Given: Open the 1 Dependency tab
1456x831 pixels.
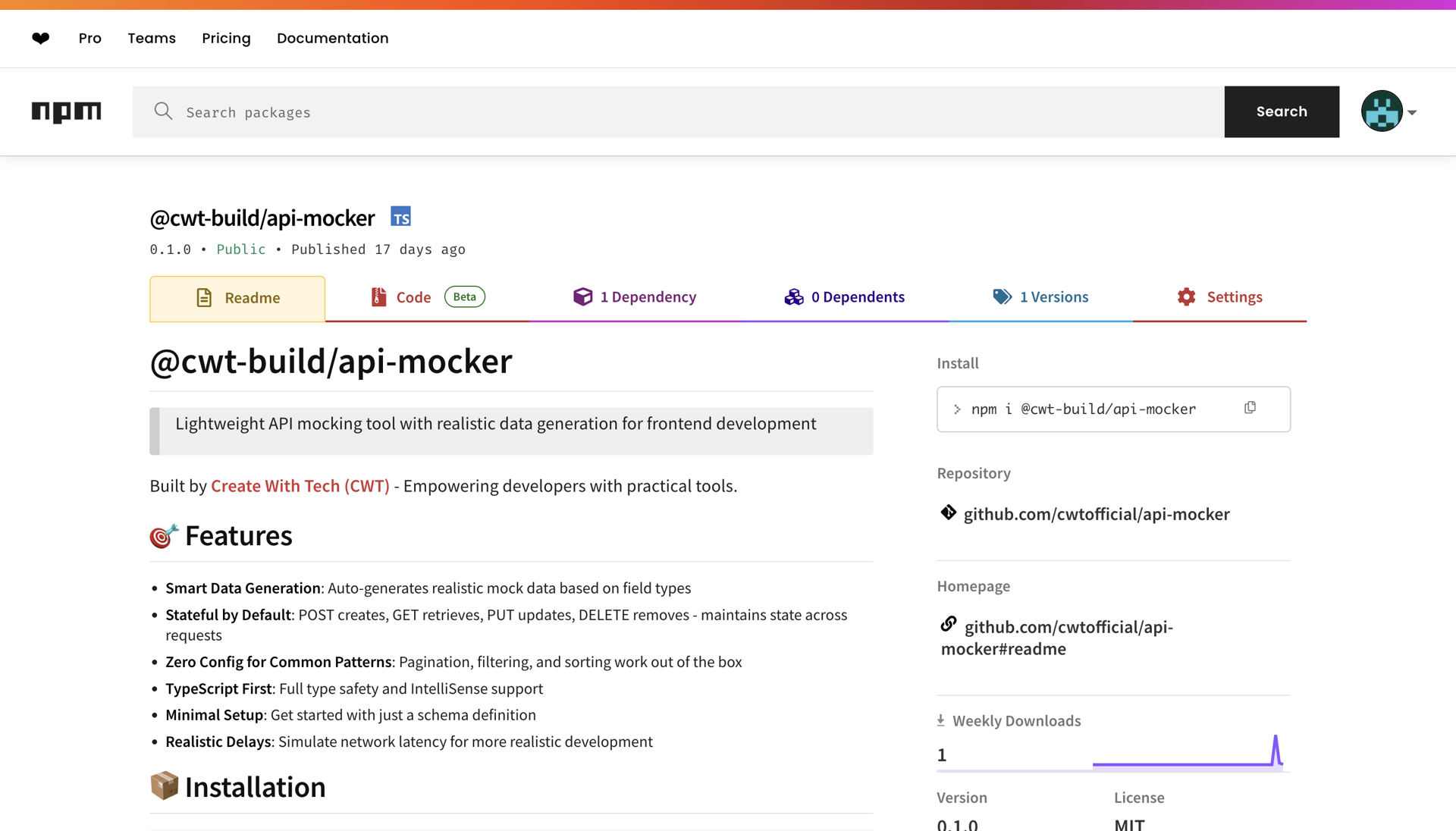Looking at the screenshot, I should tap(635, 297).
